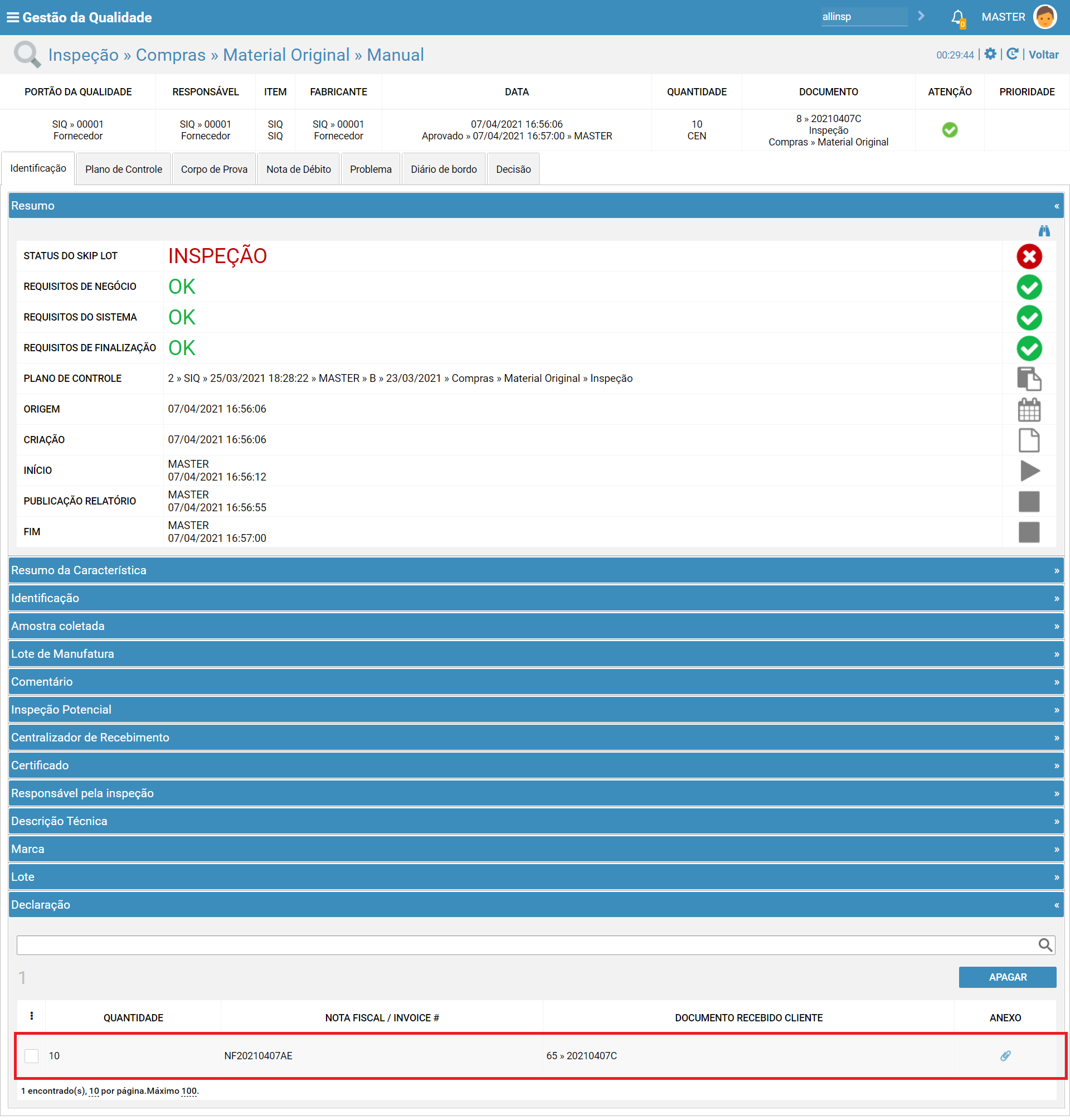Expand the Lote de Manufatura section

pyautogui.click(x=536, y=654)
